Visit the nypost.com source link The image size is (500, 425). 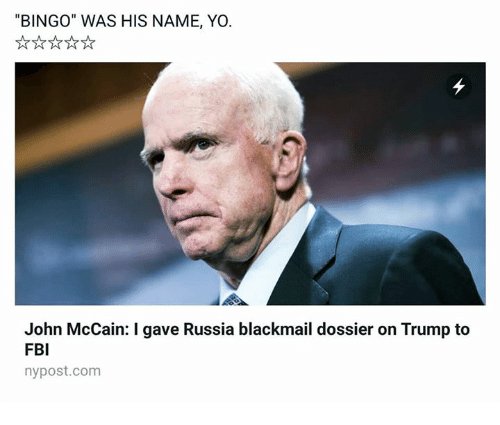[x=62, y=371]
